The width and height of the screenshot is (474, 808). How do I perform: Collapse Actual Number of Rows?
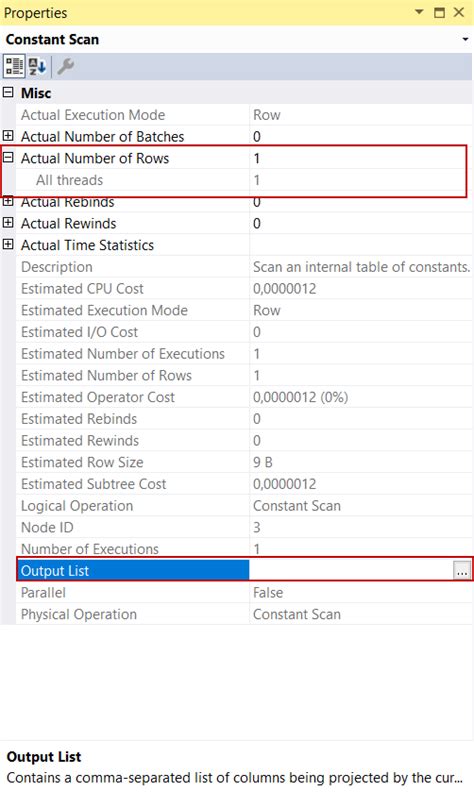coord(8,158)
